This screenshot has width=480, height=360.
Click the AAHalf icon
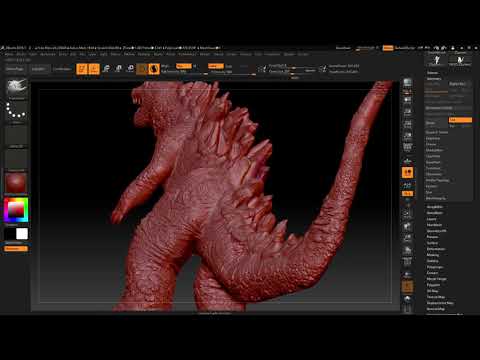(x=407, y=136)
